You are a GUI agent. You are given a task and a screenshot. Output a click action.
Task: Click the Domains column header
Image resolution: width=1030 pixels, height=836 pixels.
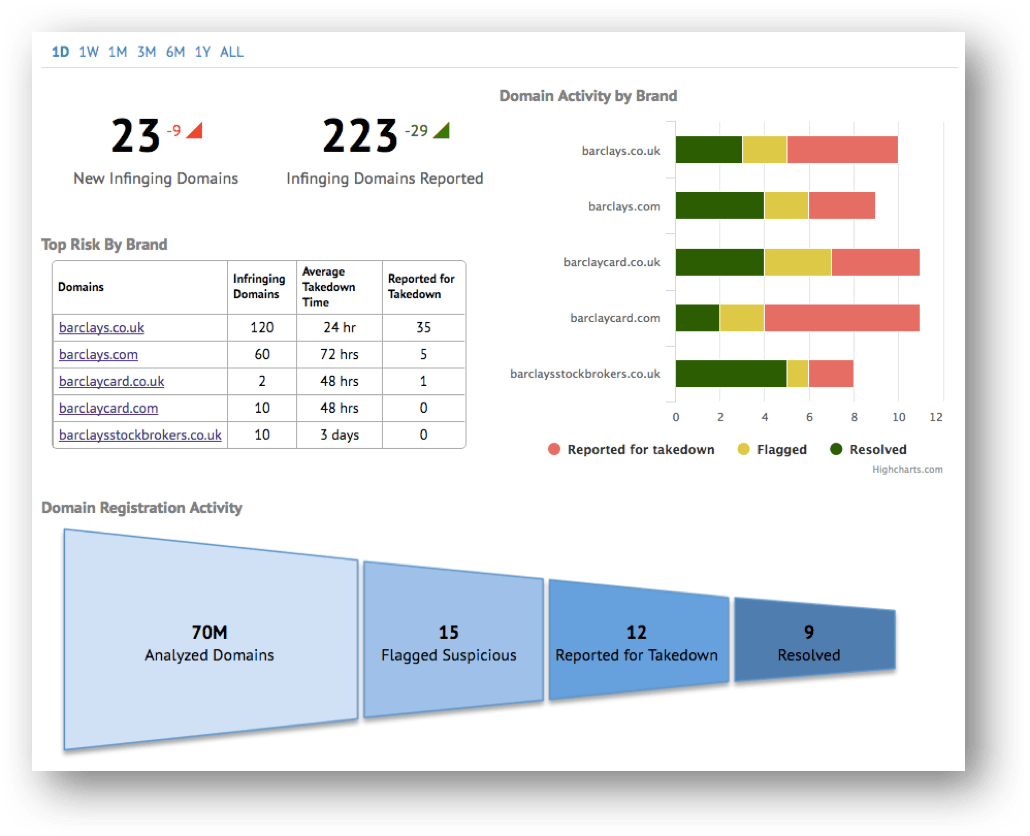(140, 287)
